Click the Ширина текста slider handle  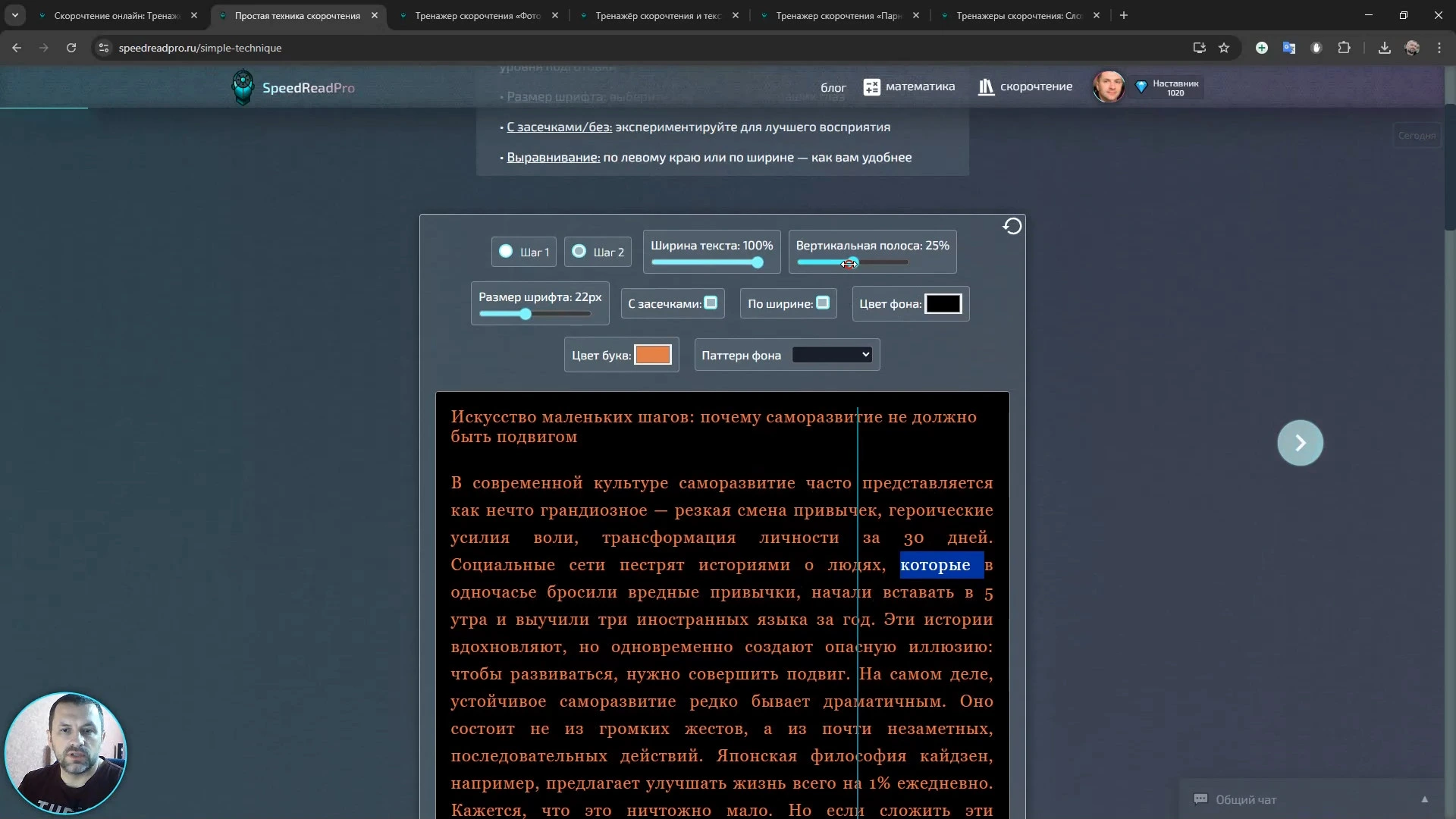click(x=758, y=262)
